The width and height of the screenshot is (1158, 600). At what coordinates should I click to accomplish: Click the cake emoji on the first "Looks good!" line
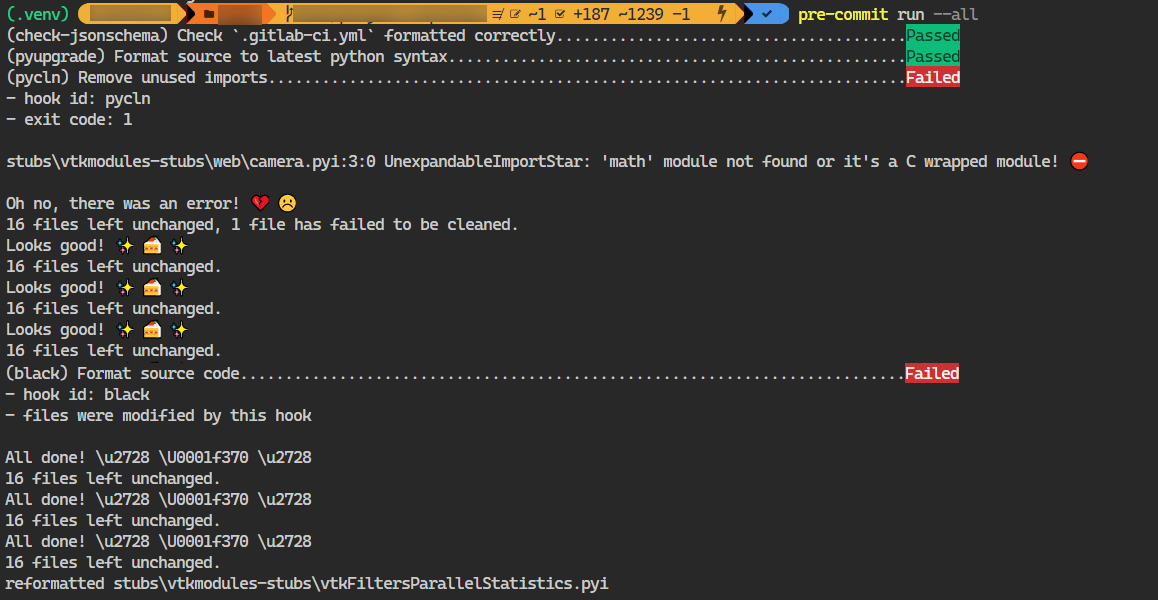[x=152, y=246]
